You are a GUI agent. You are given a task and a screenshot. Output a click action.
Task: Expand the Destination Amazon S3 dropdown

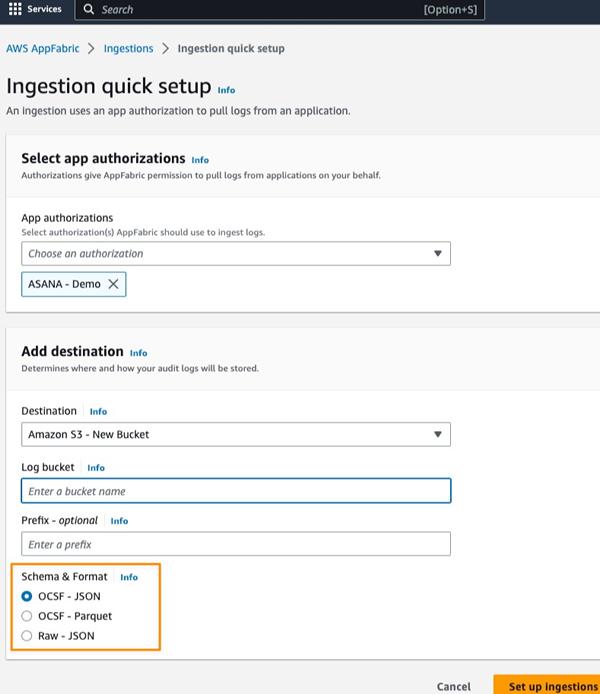point(236,434)
